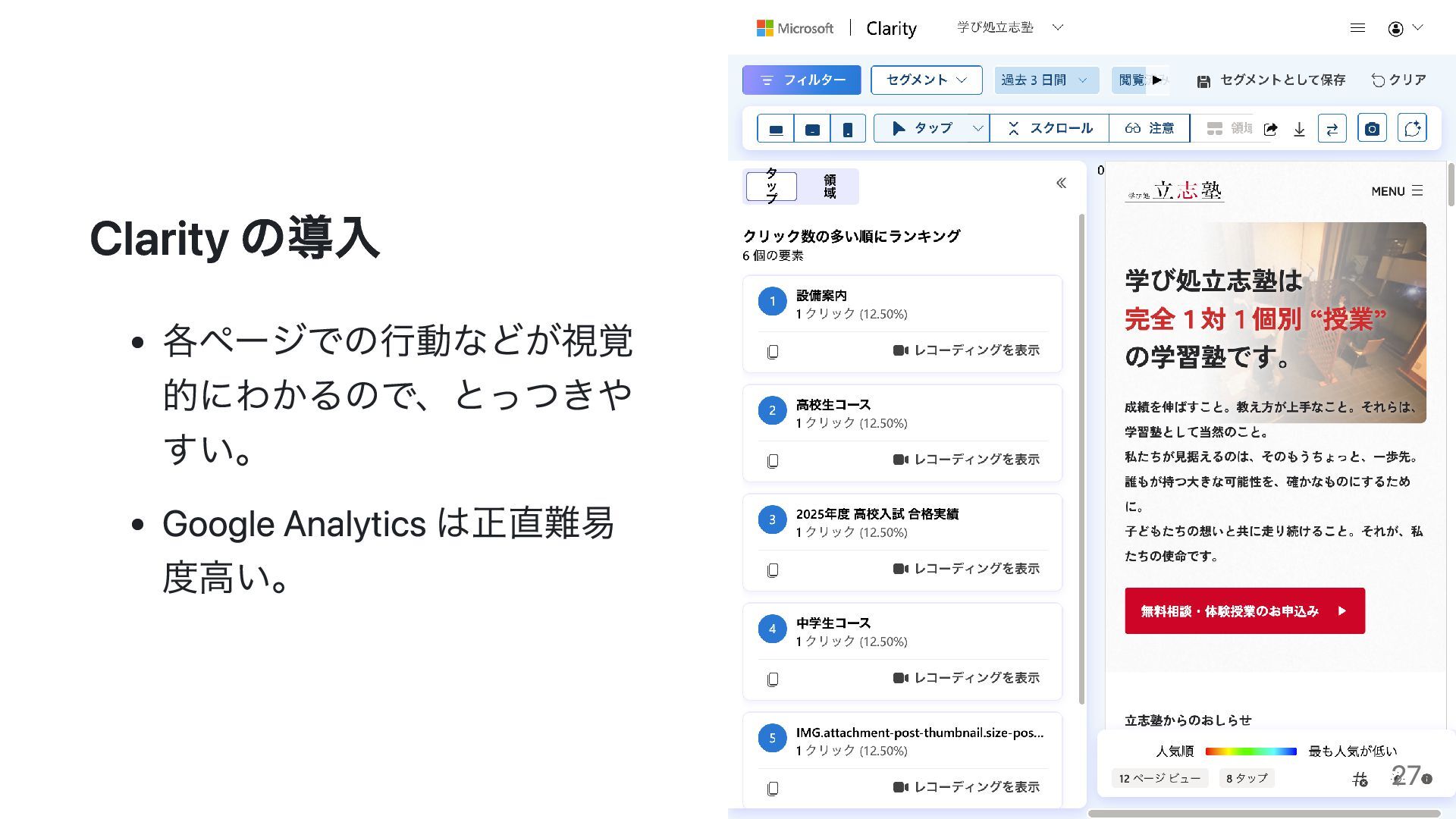Download the heatmap via download icon

point(1299,129)
